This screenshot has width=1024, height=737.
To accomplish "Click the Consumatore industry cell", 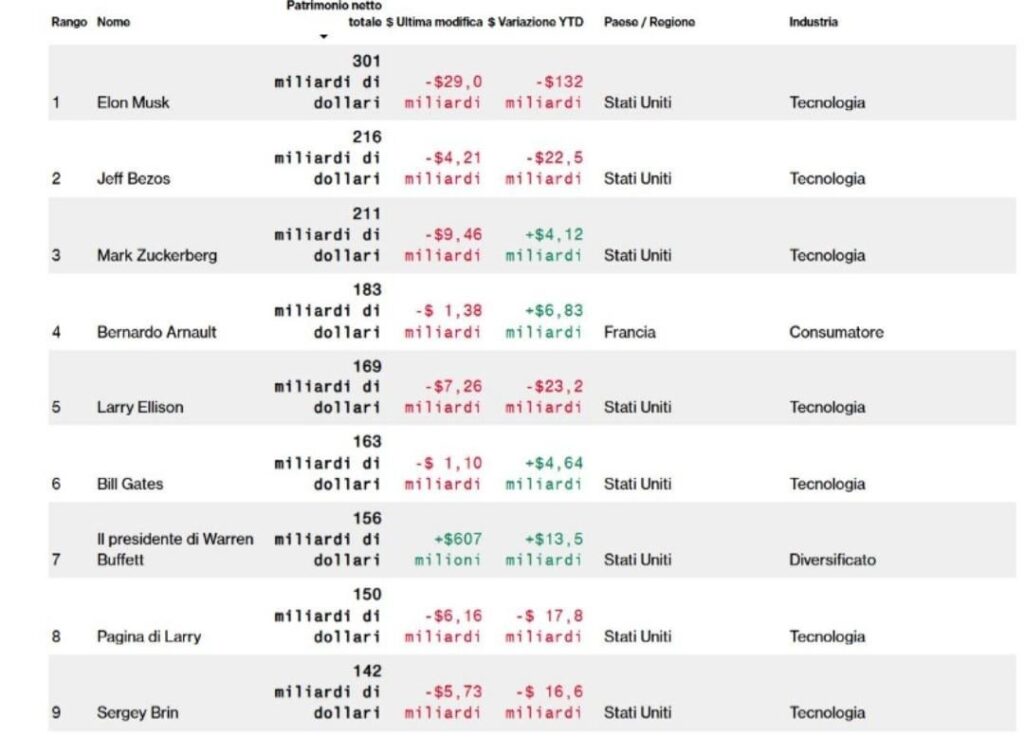I will point(836,332).
